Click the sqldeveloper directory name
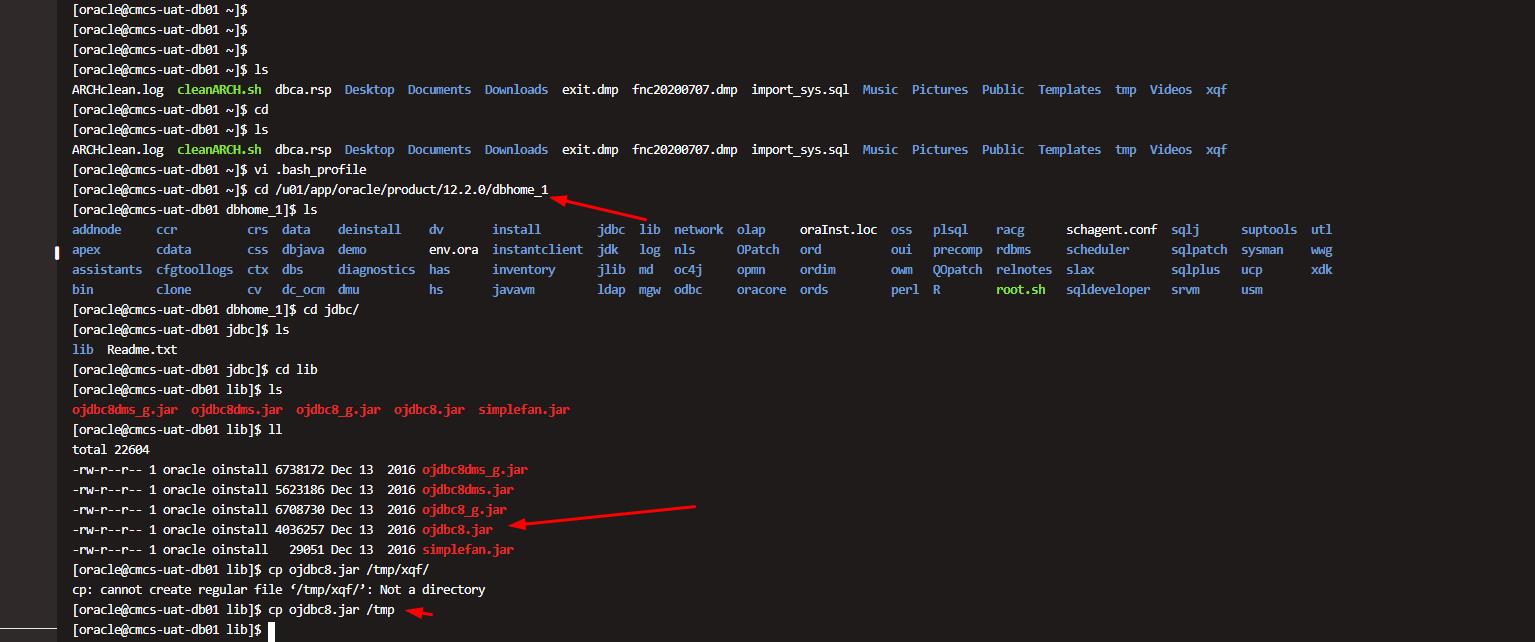Image resolution: width=1535 pixels, height=642 pixels. [x=1107, y=289]
